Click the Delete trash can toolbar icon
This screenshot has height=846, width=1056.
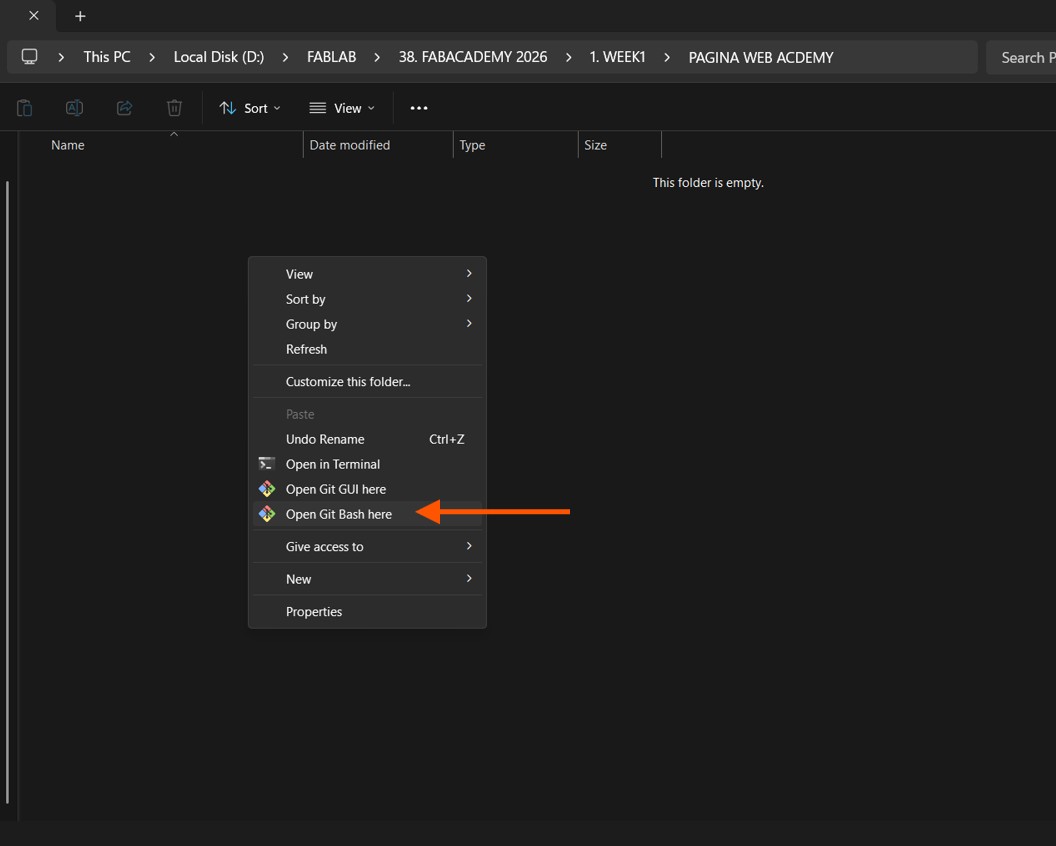click(174, 108)
